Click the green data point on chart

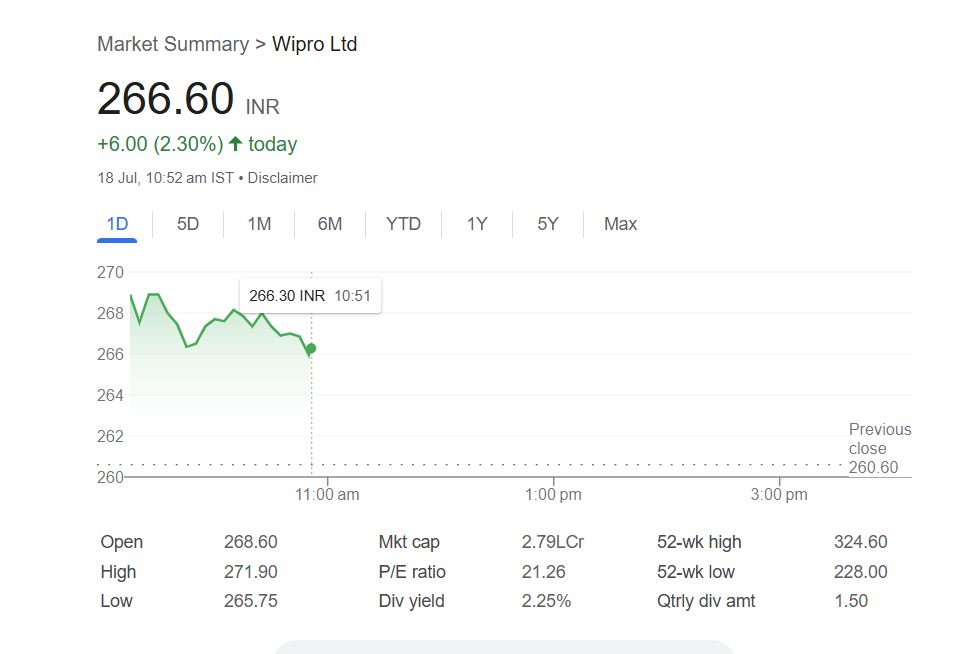pyautogui.click(x=311, y=348)
